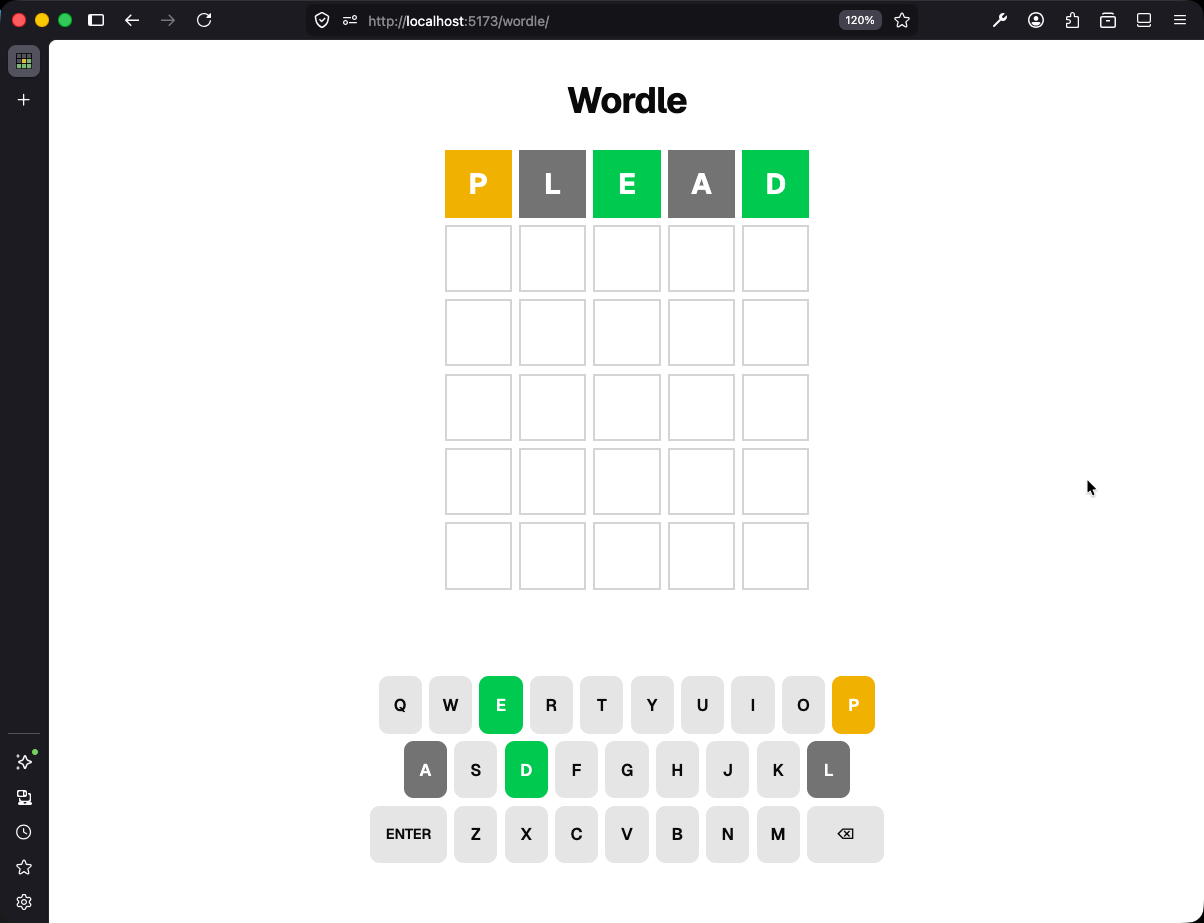The image size is (1204, 923).
Task: Open synced tabs devices icon
Action: tap(24, 797)
